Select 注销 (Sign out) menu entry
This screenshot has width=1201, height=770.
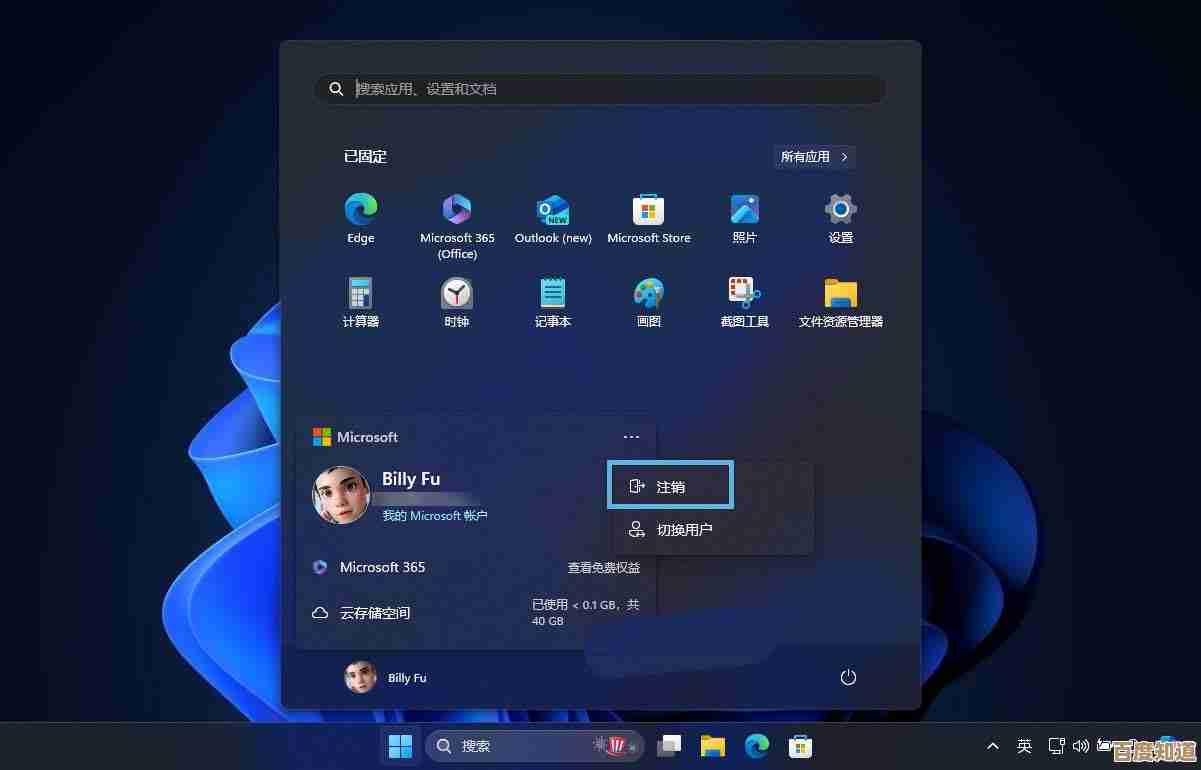671,487
